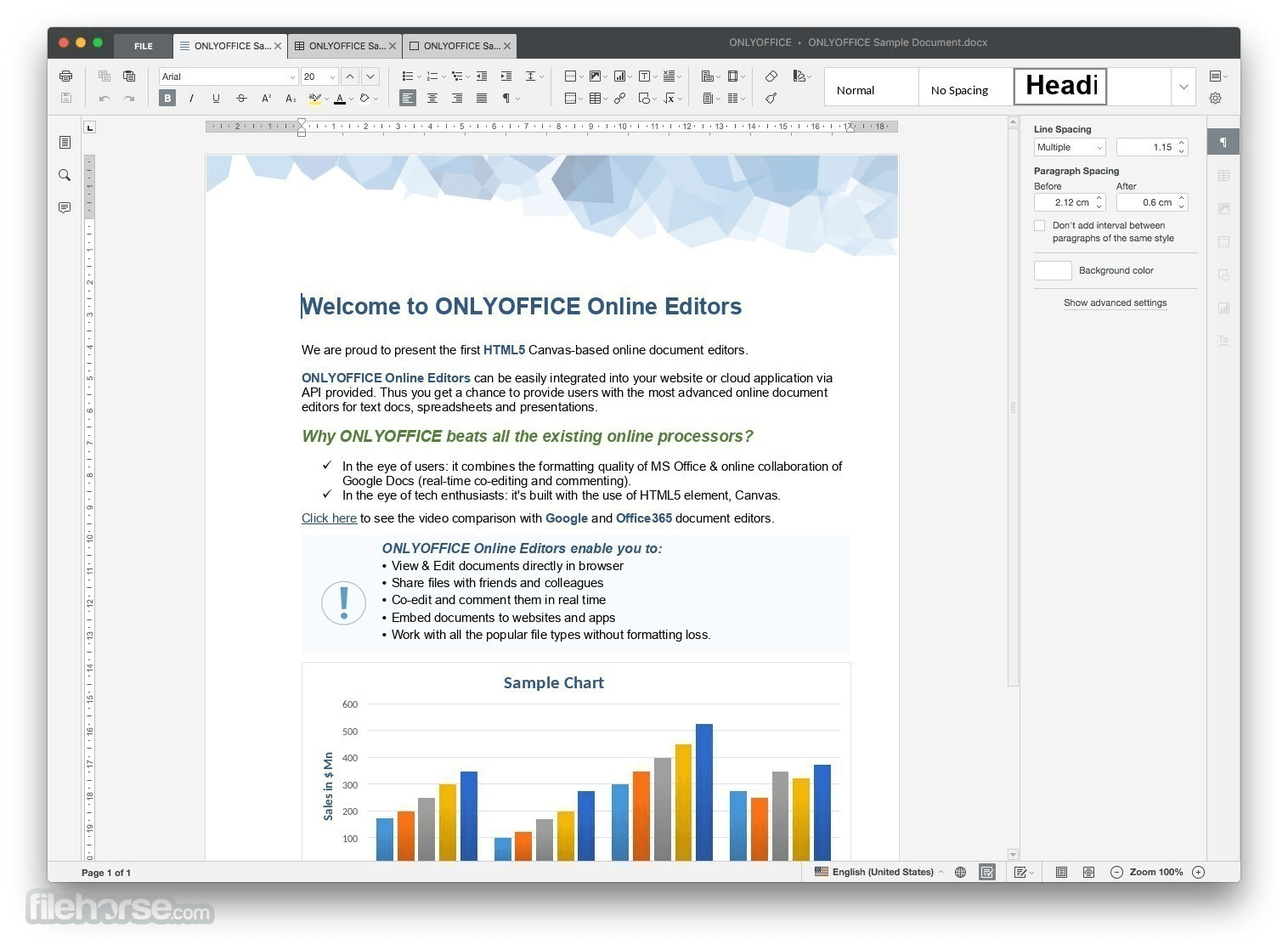Apply the Normal style
Viewport: 1288px width, 950px height.
(x=872, y=87)
